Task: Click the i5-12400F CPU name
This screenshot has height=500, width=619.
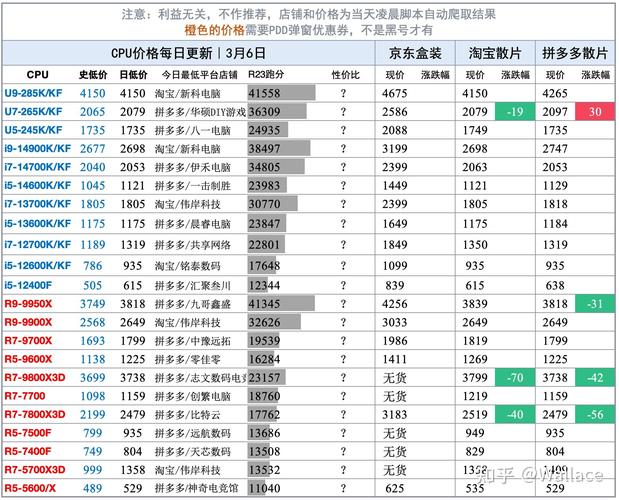Action: click(x=28, y=285)
